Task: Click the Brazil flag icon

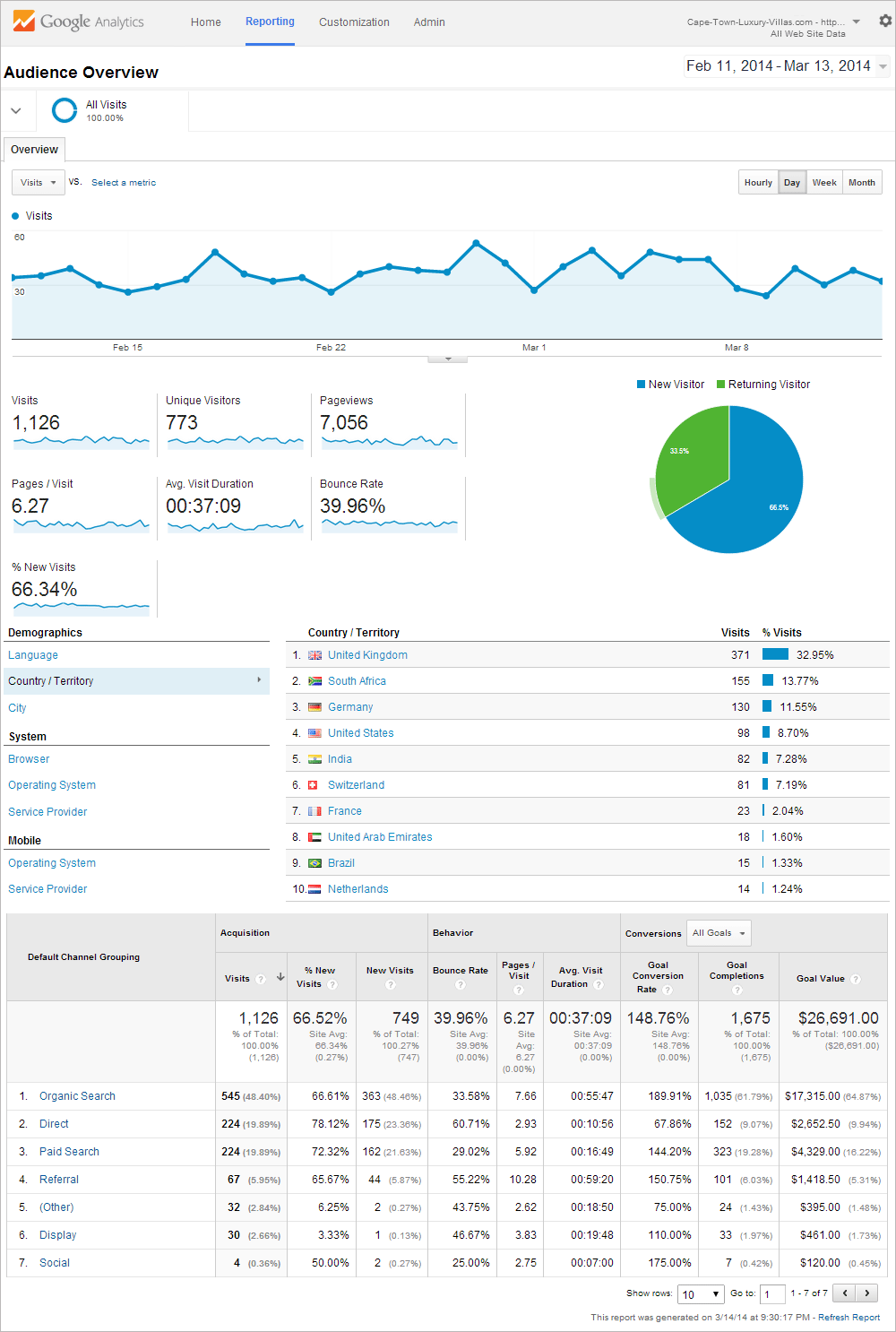Action: 314,863
